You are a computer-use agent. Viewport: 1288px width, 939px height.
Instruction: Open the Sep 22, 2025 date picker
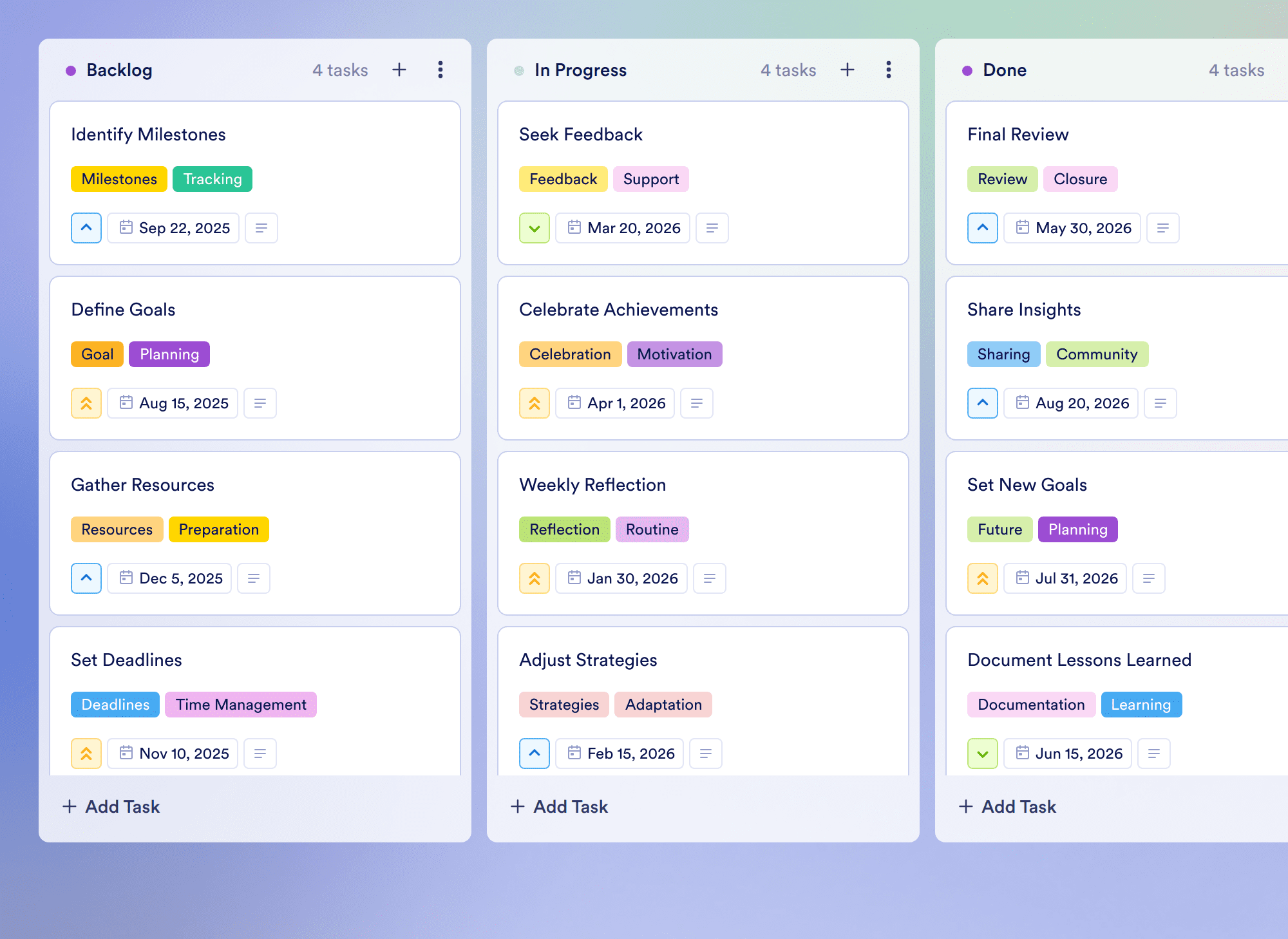click(x=173, y=228)
